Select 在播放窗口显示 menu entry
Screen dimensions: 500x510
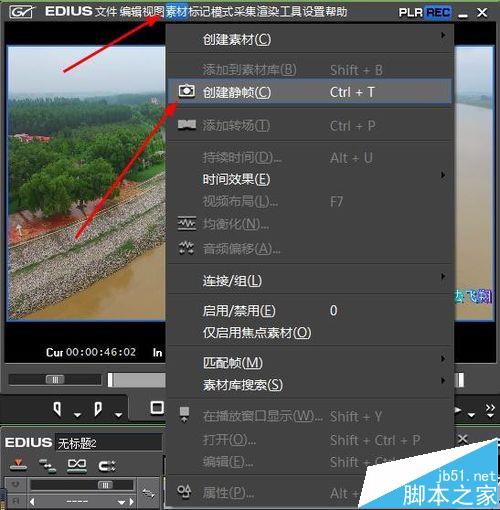point(309,416)
